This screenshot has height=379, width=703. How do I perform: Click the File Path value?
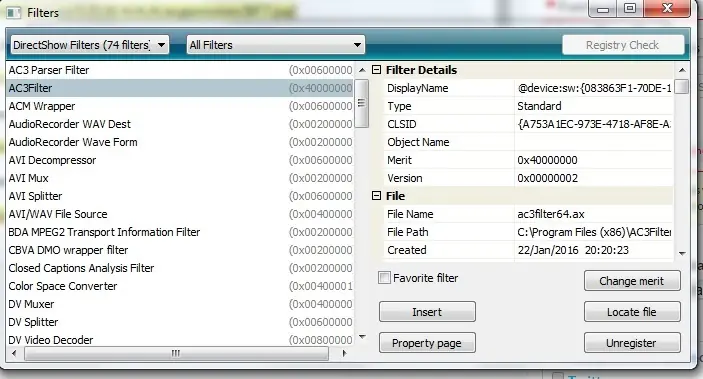(594, 232)
